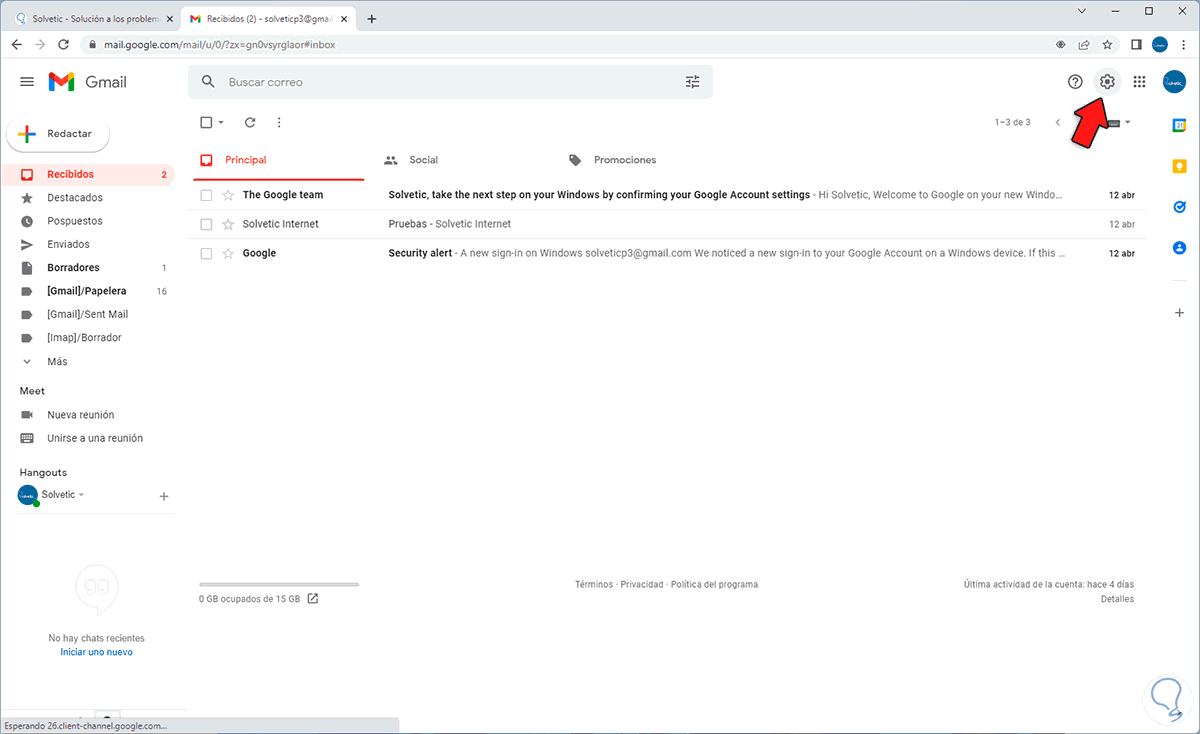Click Redactar compose button

click(x=58, y=134)
